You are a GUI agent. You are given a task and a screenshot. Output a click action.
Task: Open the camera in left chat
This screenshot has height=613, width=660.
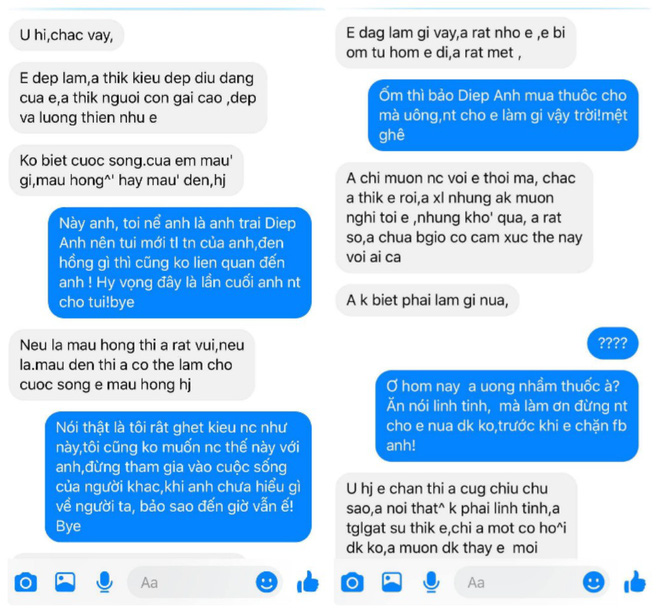(26, 583)
